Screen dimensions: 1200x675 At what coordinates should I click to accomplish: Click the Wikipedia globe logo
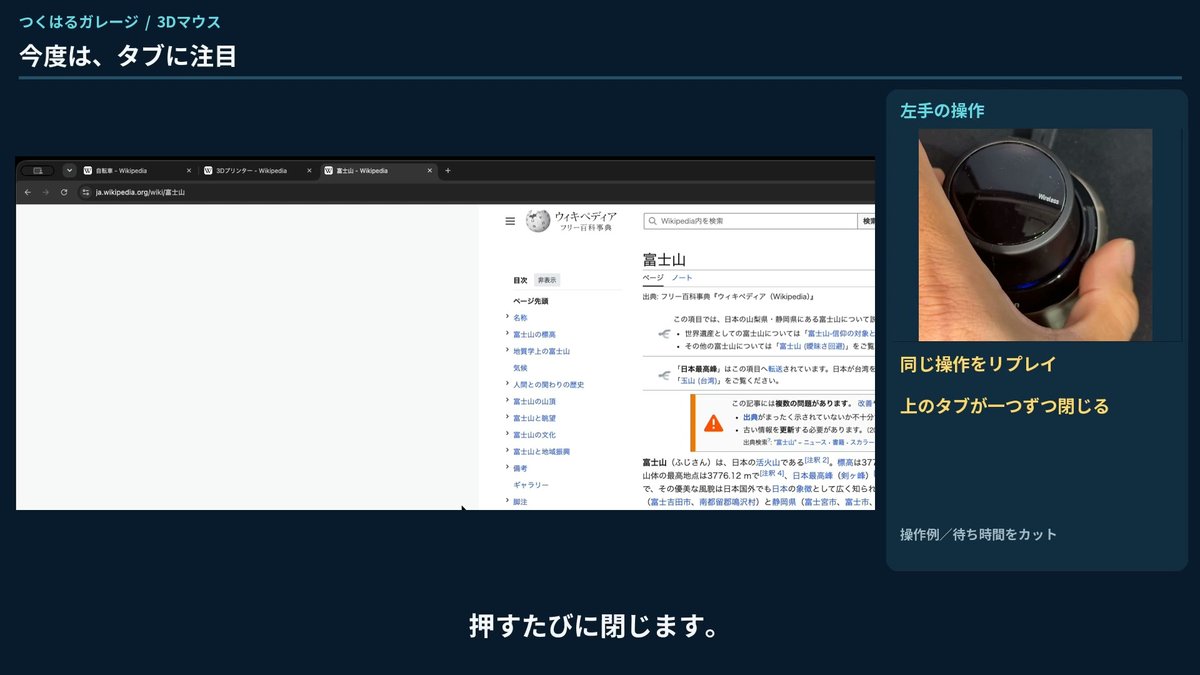click(x=538, y=221)
